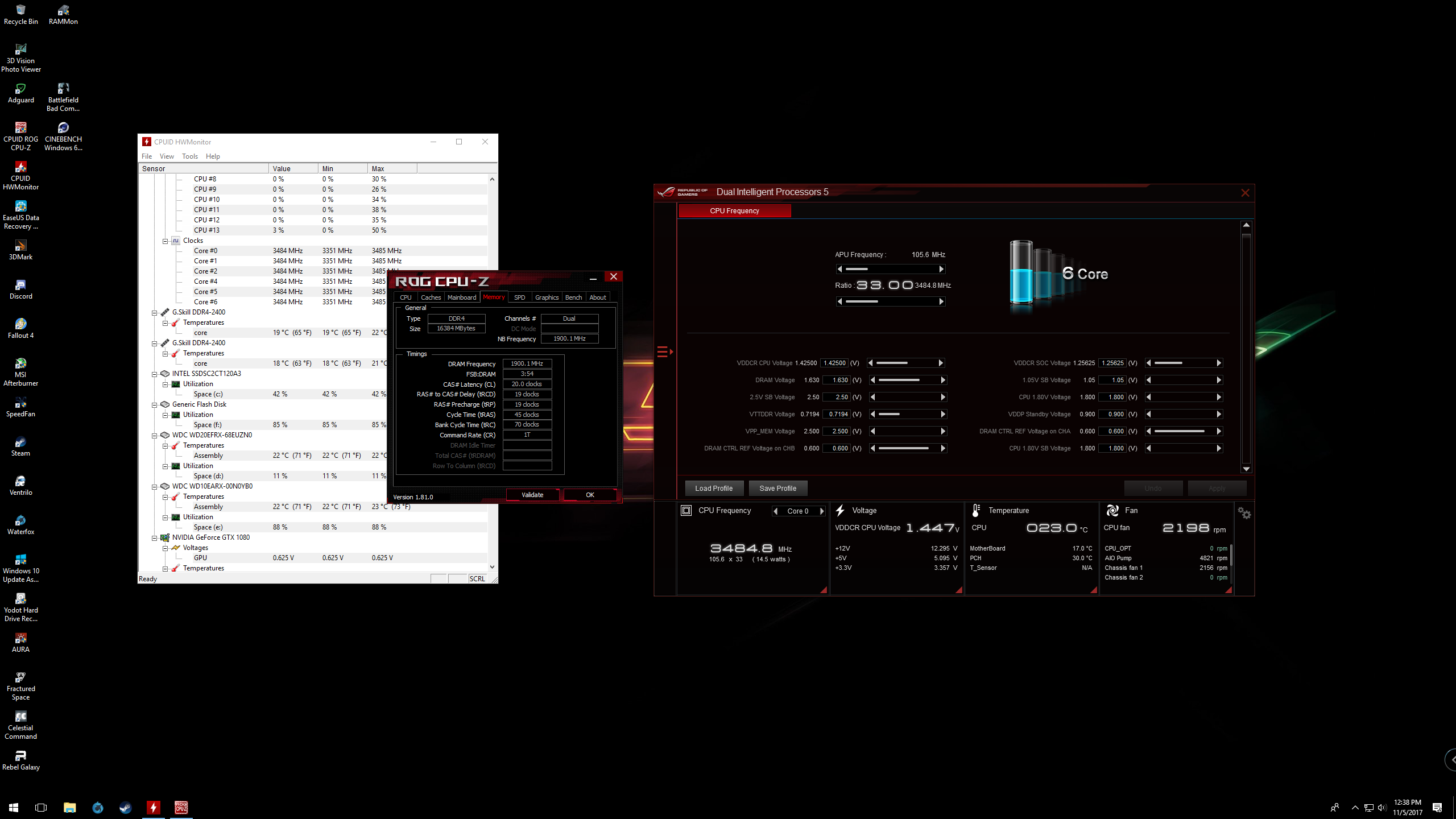This screenshot has width=1456, height=819.
Task: Click the RAMMon desktop icon
Action: [x=63, y=11]
